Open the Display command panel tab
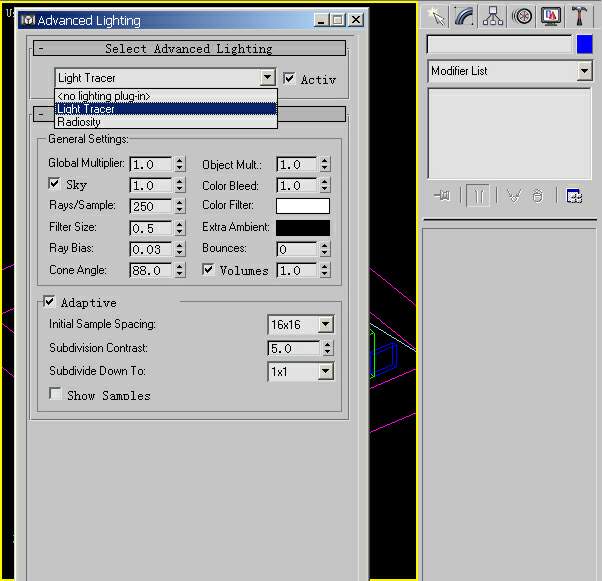The width and height of the screenshot is (602, 581). click(551, 17)
